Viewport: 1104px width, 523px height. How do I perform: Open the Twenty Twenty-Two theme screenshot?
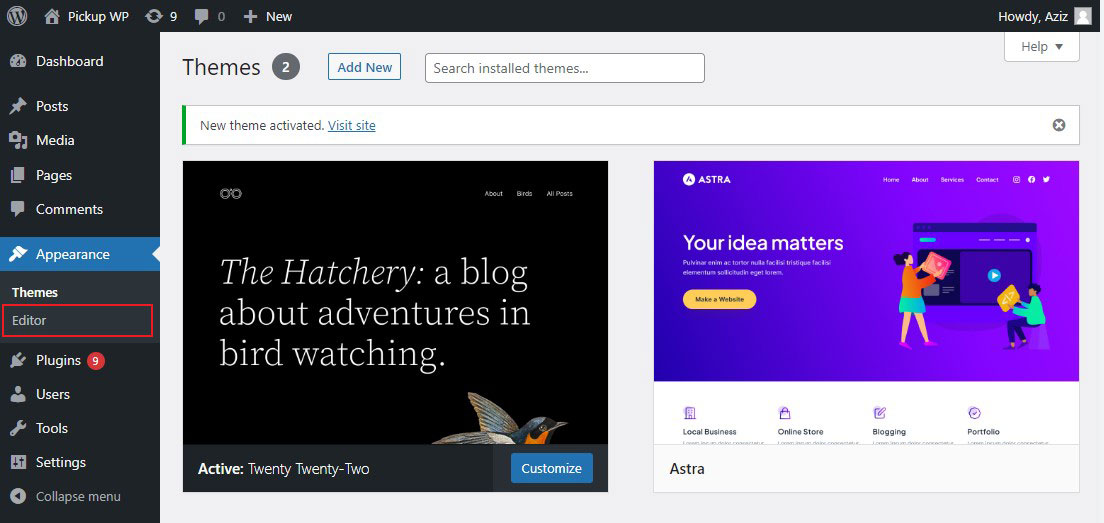tap(396, 303)
